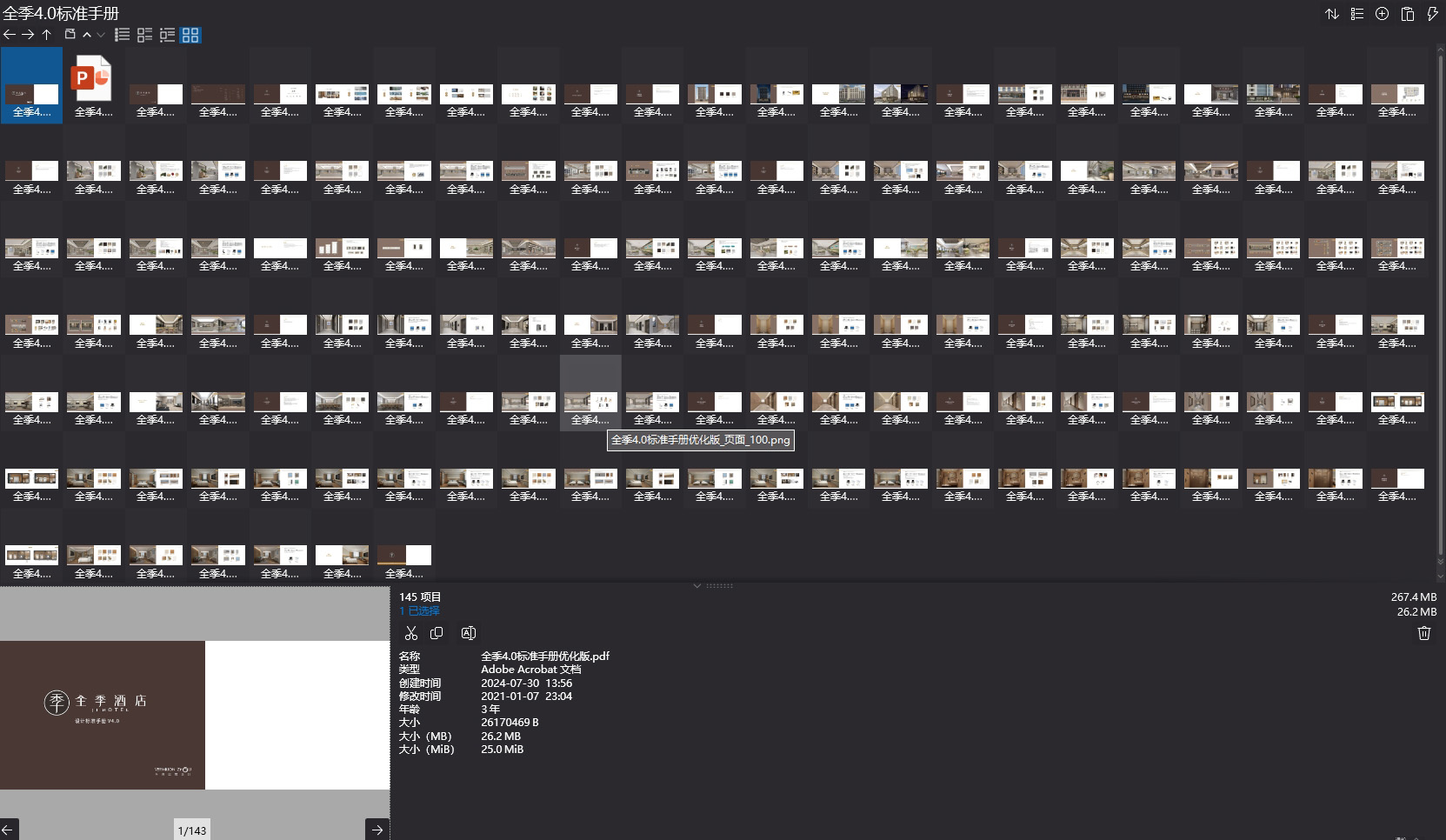Switch to detailed tree list view
1446x840 pixels.
167,35
